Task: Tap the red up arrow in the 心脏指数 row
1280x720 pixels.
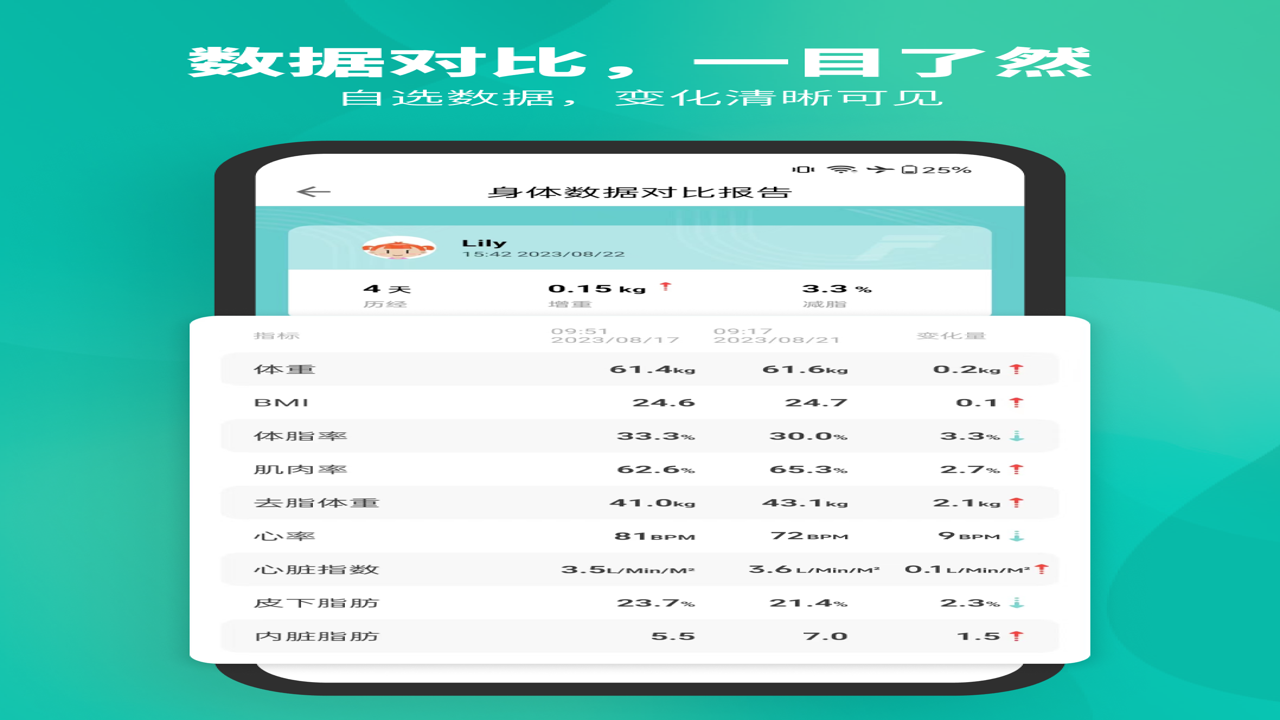Action: 1041,569
